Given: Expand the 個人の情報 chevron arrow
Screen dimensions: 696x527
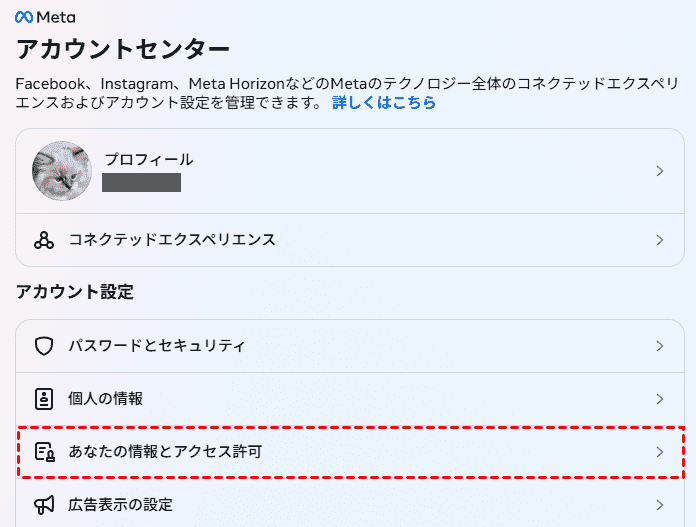Looking at the screenshot, I should [659, 399].
